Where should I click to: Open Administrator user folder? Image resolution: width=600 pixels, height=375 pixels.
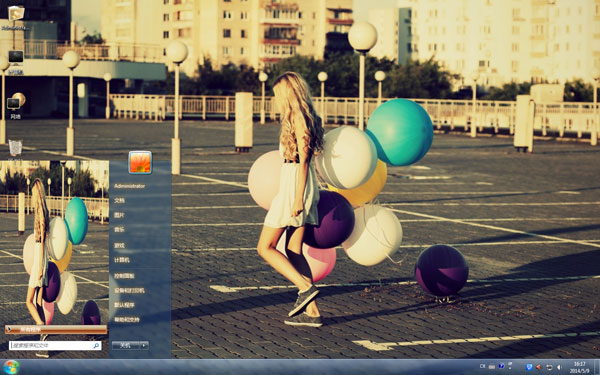click(x=129, y=186)
